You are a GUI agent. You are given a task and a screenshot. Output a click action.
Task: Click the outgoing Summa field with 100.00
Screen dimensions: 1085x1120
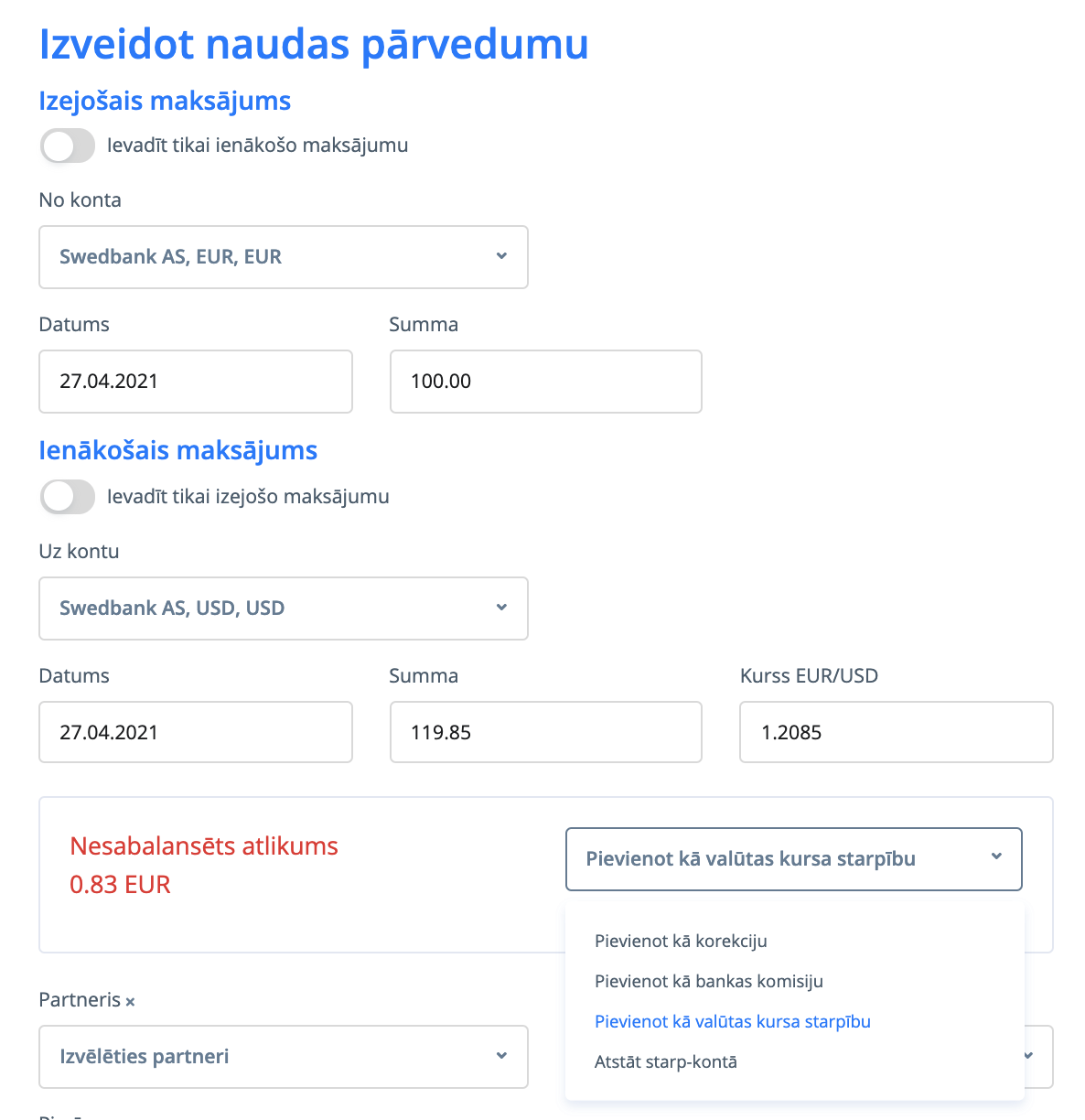[x=545, y=382]
